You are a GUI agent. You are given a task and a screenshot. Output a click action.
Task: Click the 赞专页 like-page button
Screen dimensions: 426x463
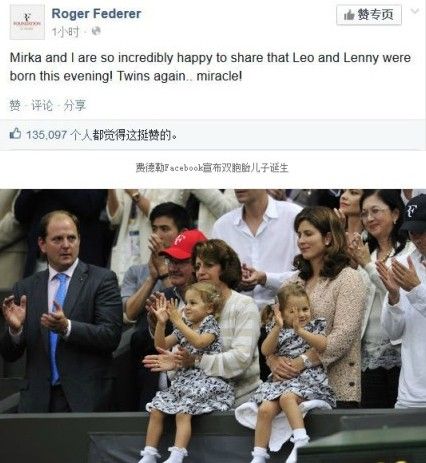pos(369,15)
